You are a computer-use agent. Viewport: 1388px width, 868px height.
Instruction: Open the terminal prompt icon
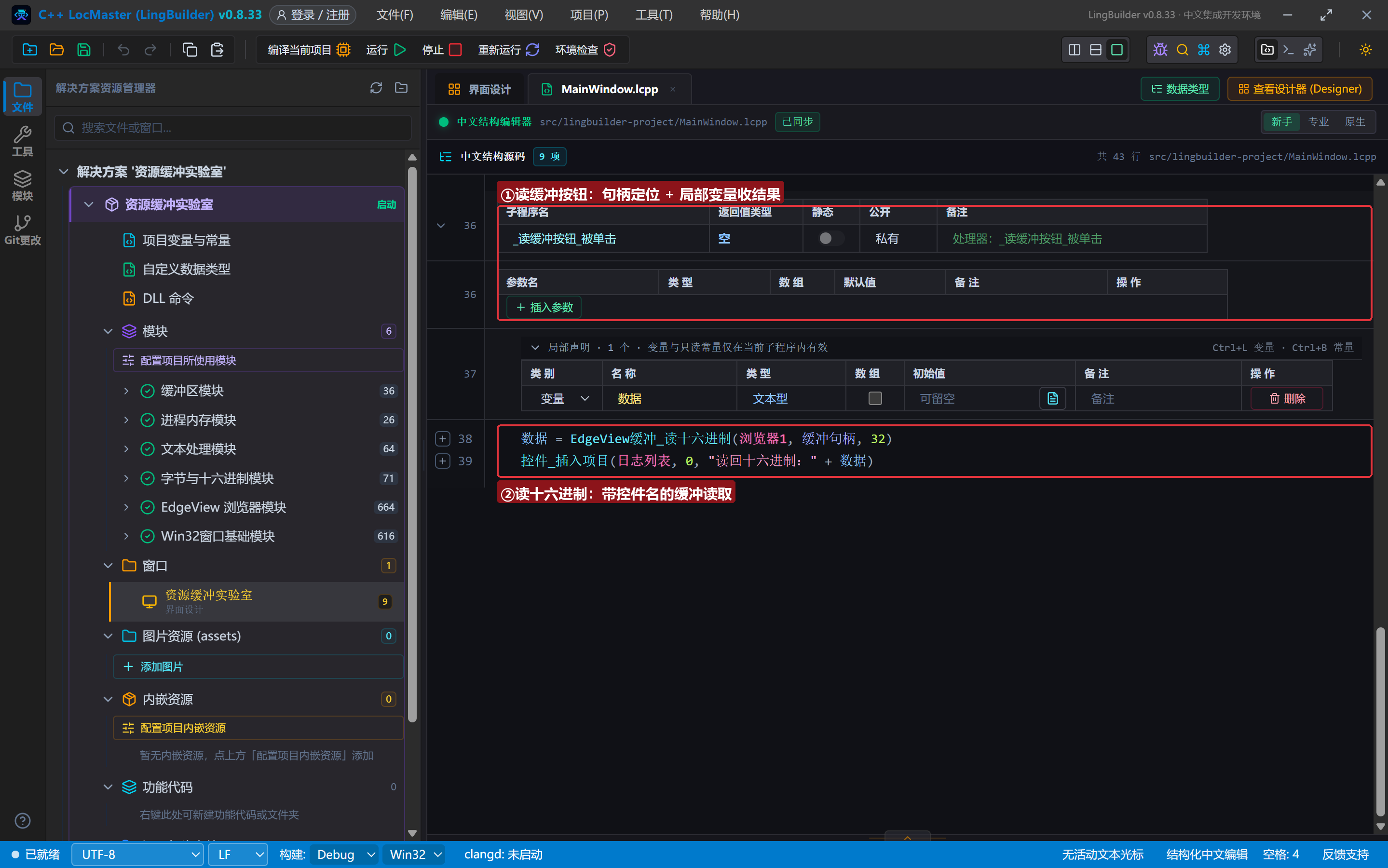click(x=1289, y=50)
